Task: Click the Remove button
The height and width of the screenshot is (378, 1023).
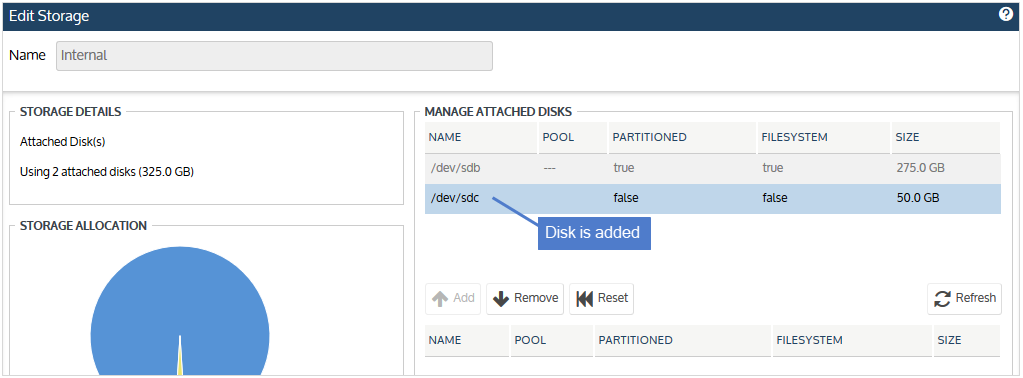Action: [525, 298]
